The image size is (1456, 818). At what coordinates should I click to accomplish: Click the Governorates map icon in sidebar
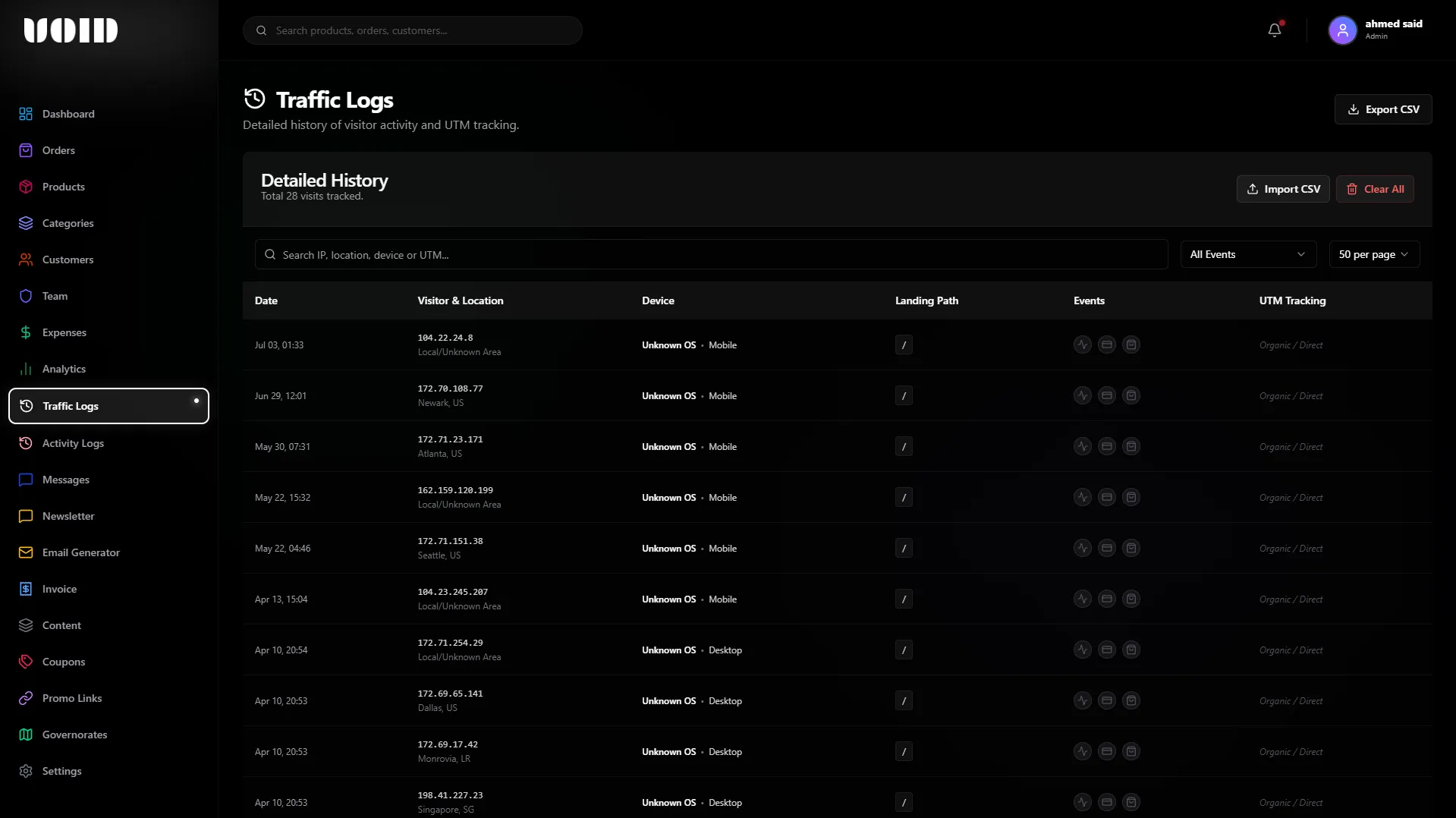pos(26,735)
